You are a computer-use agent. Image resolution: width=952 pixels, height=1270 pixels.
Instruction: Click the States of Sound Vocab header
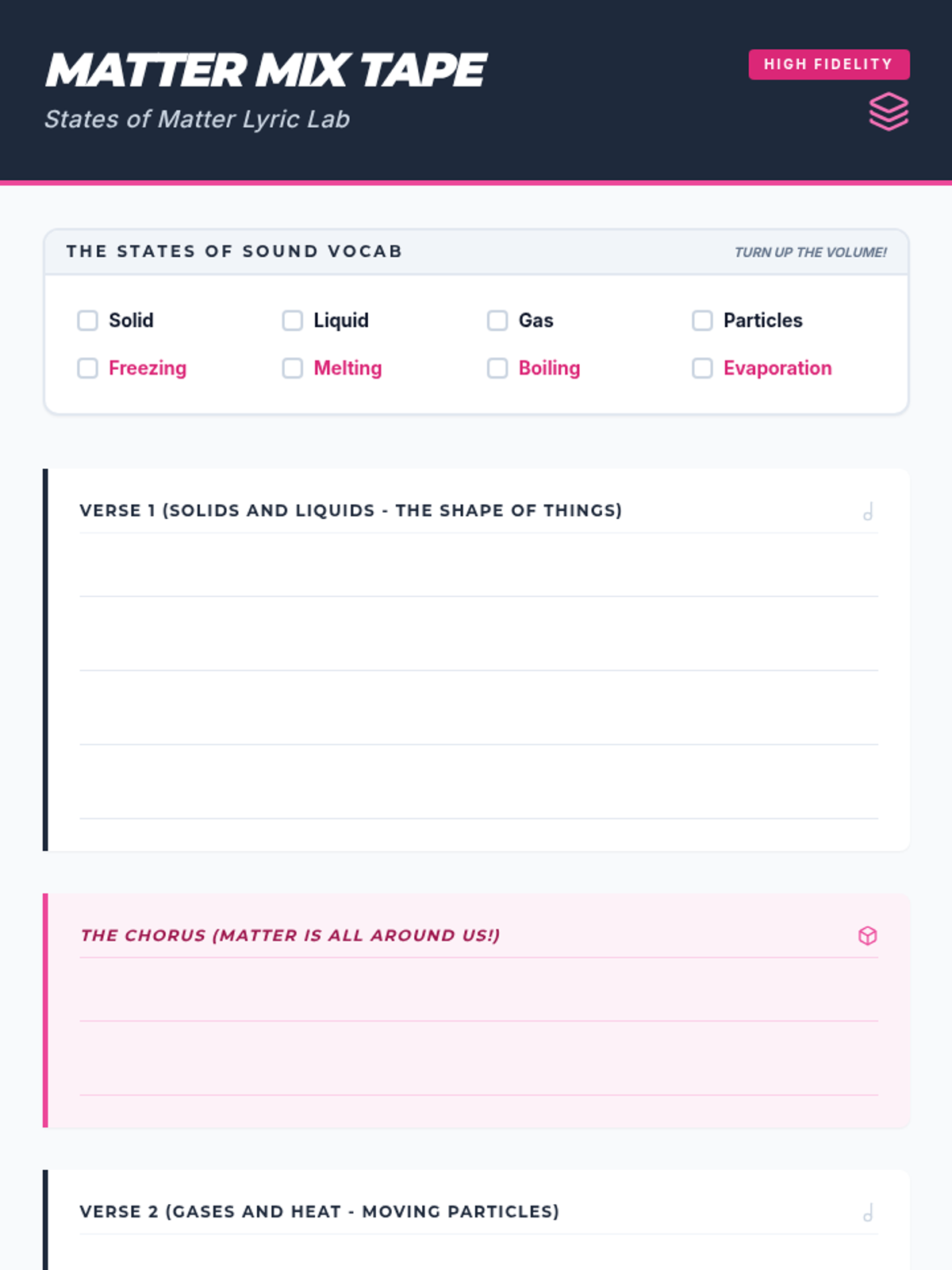235,252
